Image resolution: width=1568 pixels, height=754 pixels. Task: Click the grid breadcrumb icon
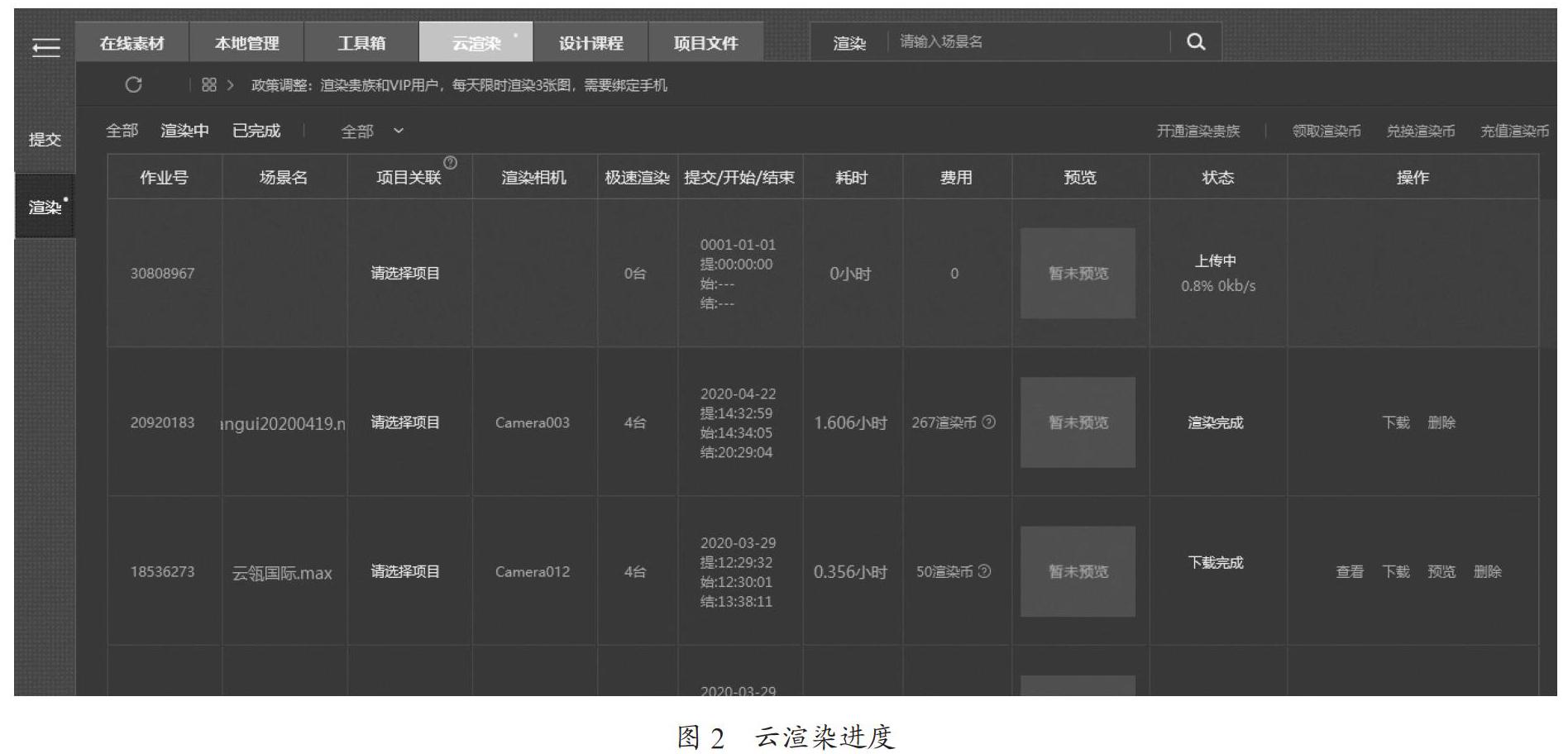click(x=209, y=84)
